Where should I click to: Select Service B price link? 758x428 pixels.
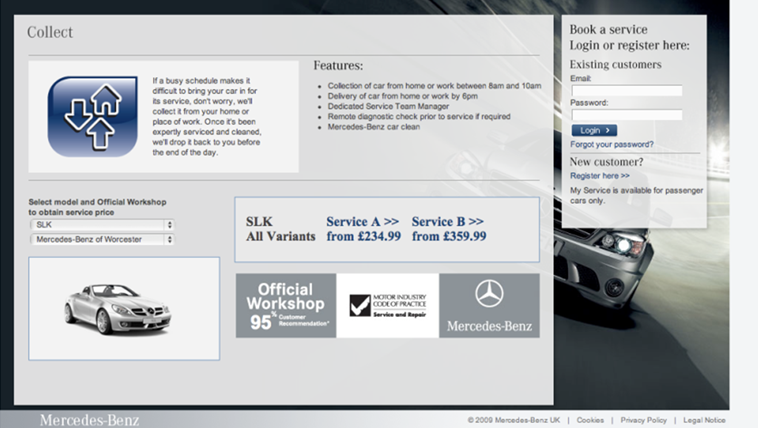point(448,229)
